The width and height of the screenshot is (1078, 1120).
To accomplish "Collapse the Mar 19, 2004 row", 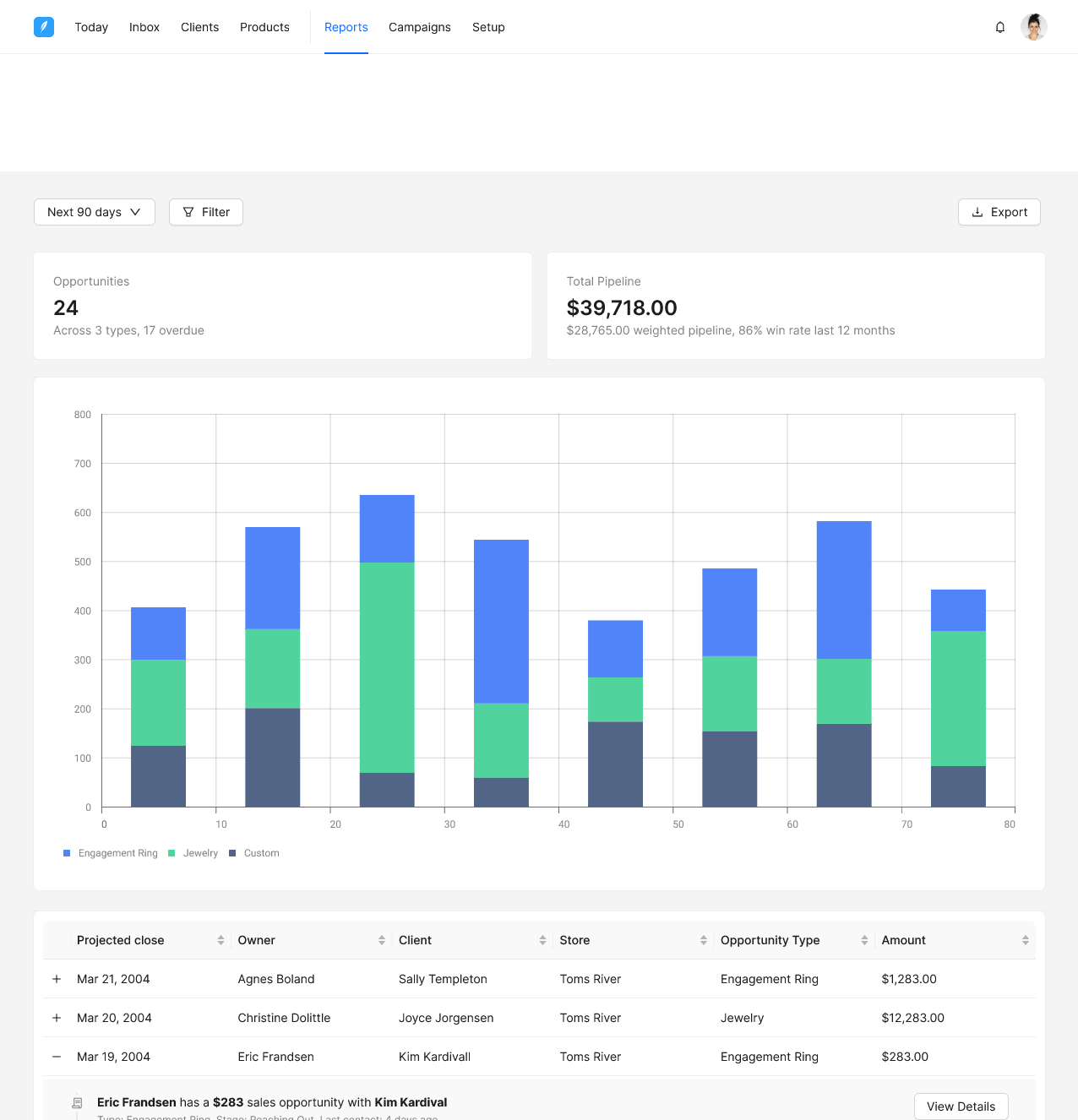I will click(x=57, y=1057).
